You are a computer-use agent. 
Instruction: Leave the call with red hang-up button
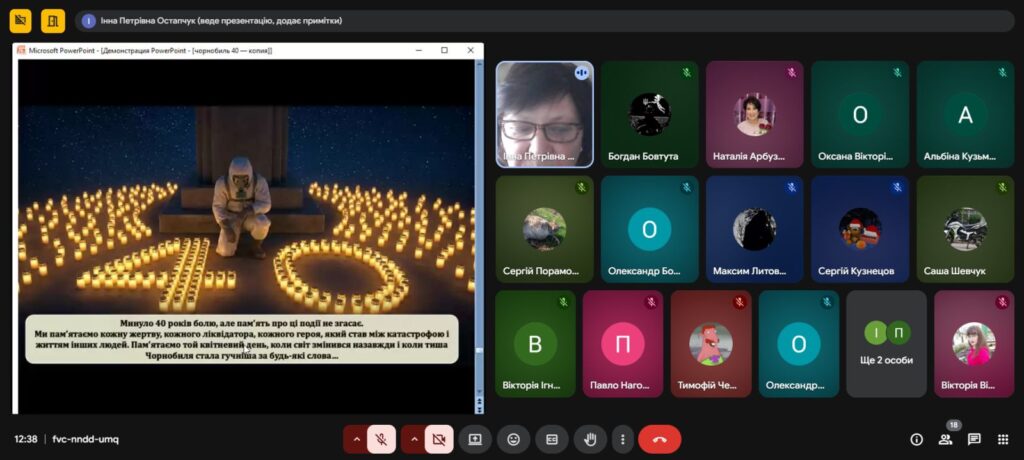point(659,439)
